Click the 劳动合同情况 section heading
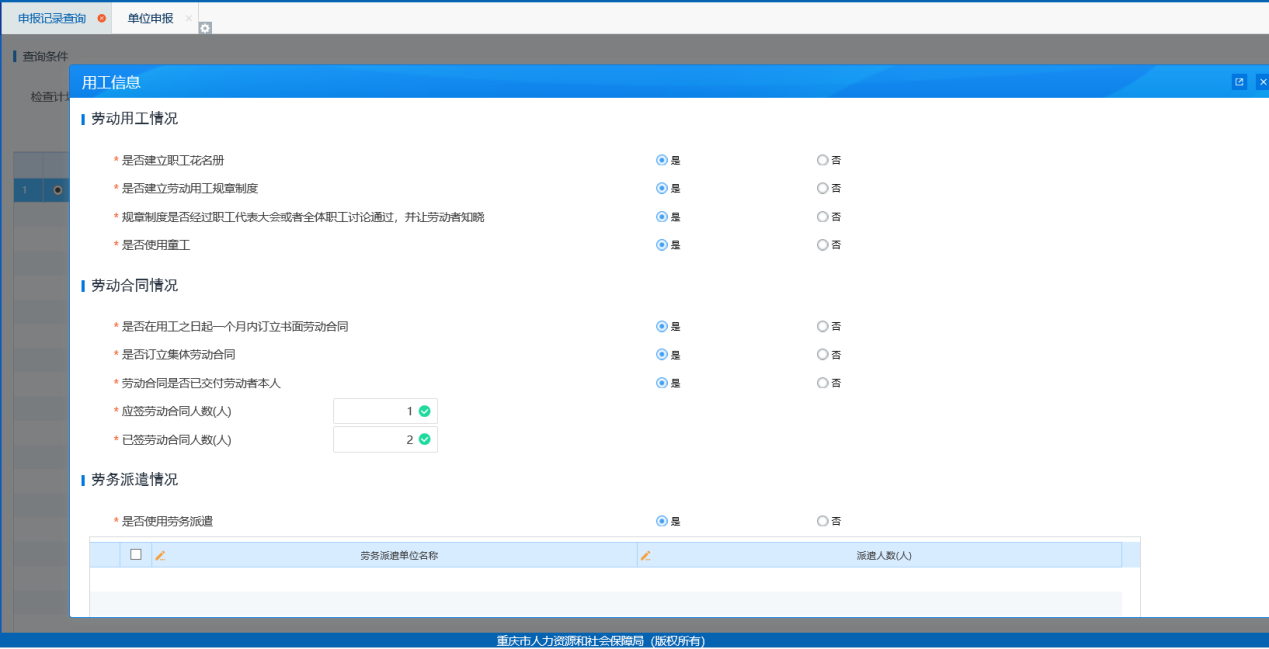Image resolution: width=1269 pixels, height=649 pixels. 134,285
